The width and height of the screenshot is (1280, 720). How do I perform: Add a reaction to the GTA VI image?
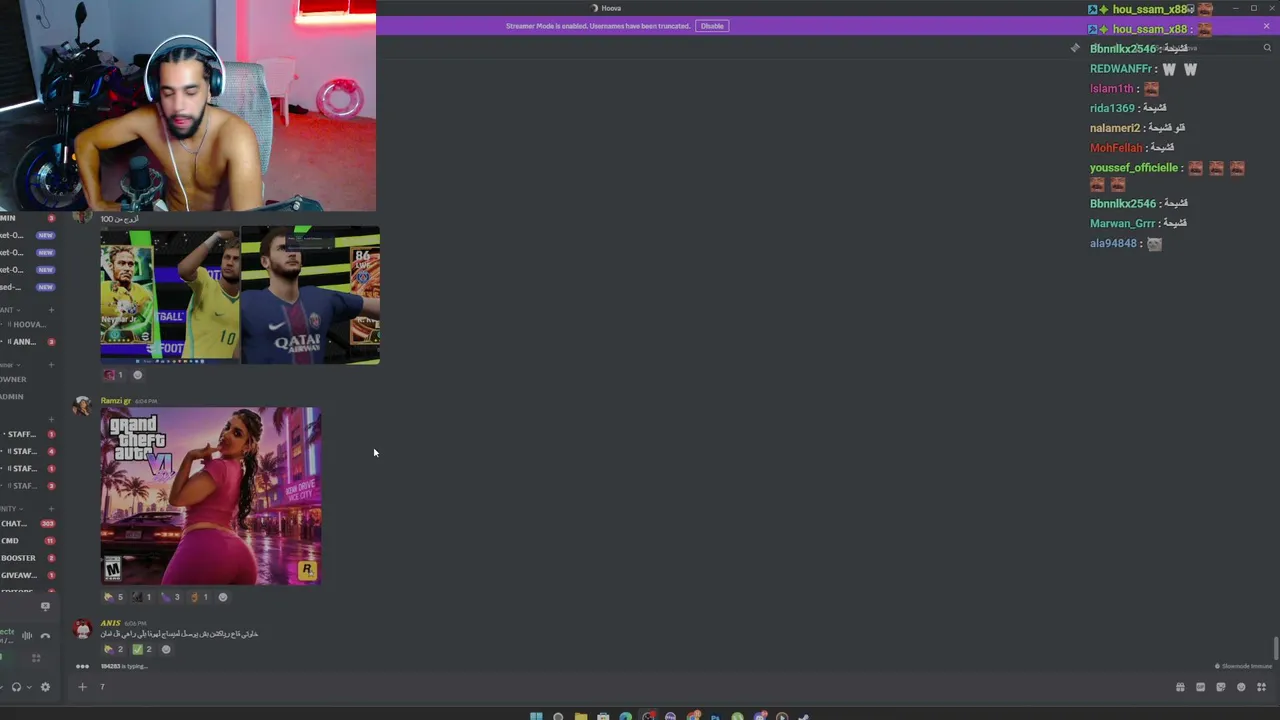click(x=223, y=597)
